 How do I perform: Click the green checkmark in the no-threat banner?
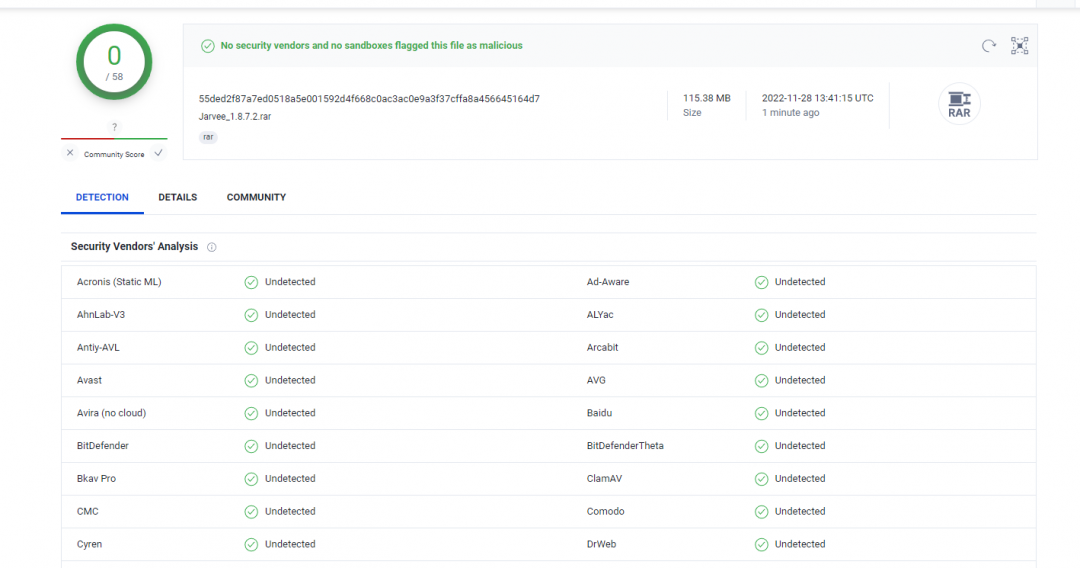208,46
